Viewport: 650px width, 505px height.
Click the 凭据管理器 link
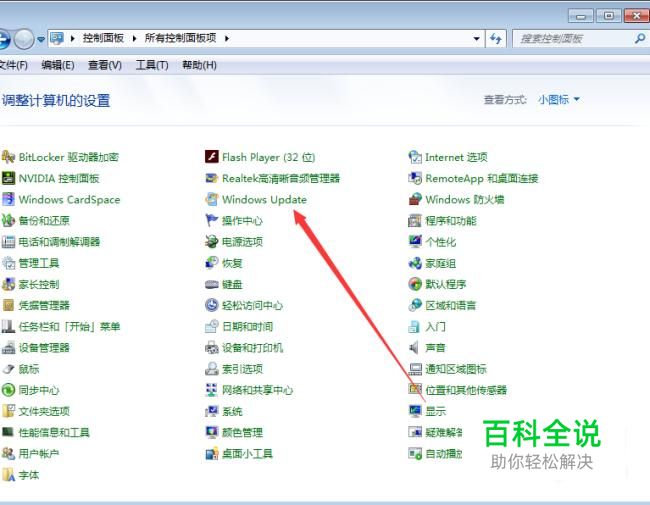[44, 306]
